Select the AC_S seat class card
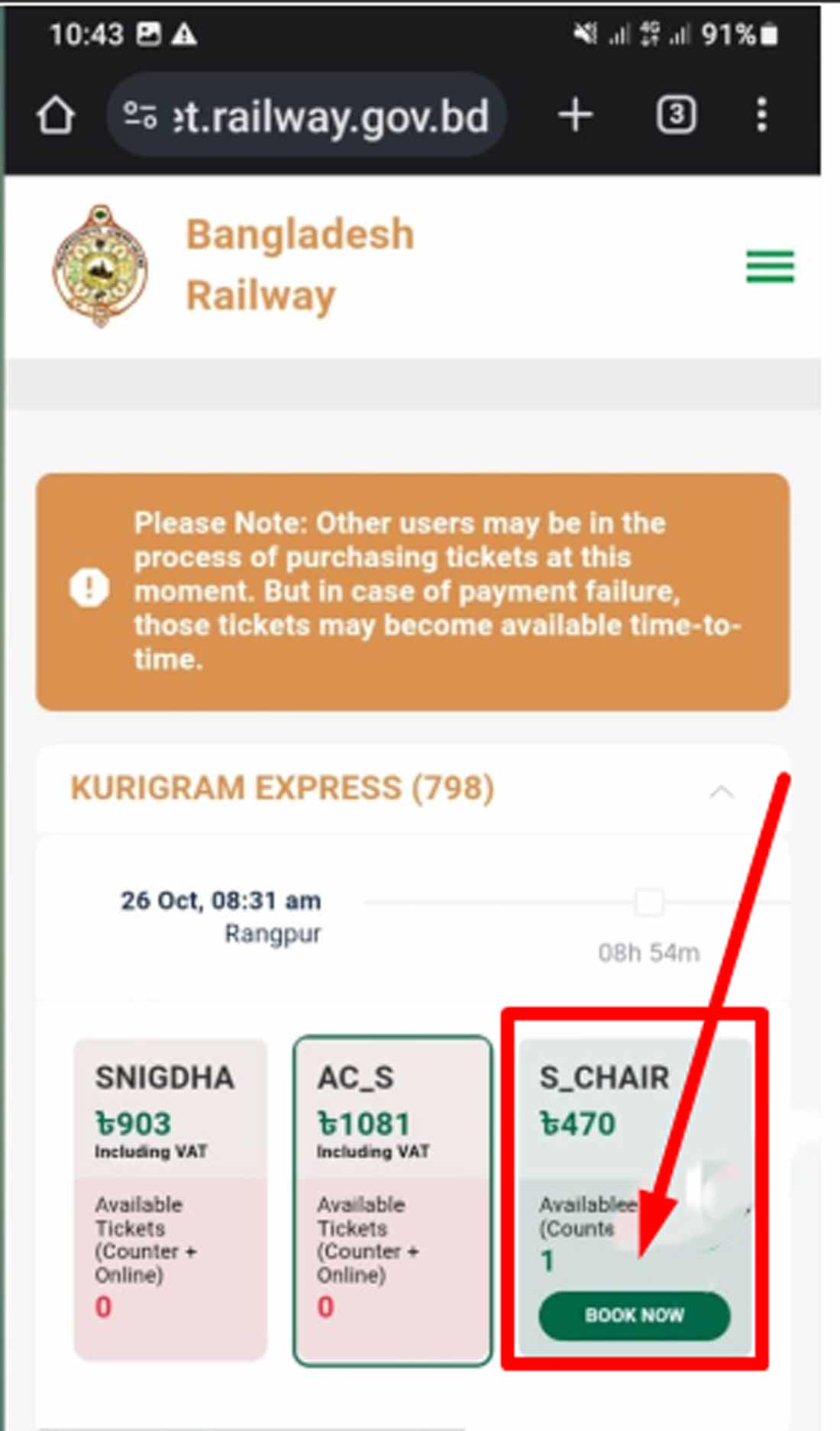The image size is (840, 1431). [x=393, y=1197]
